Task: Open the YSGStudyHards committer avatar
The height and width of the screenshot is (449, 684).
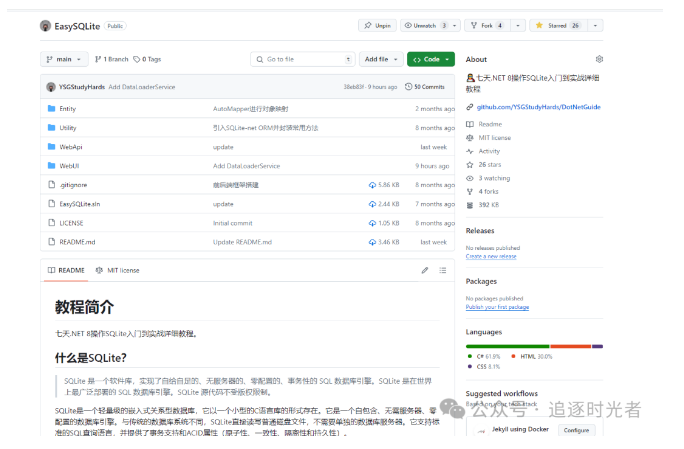Action: click(51, 87)
